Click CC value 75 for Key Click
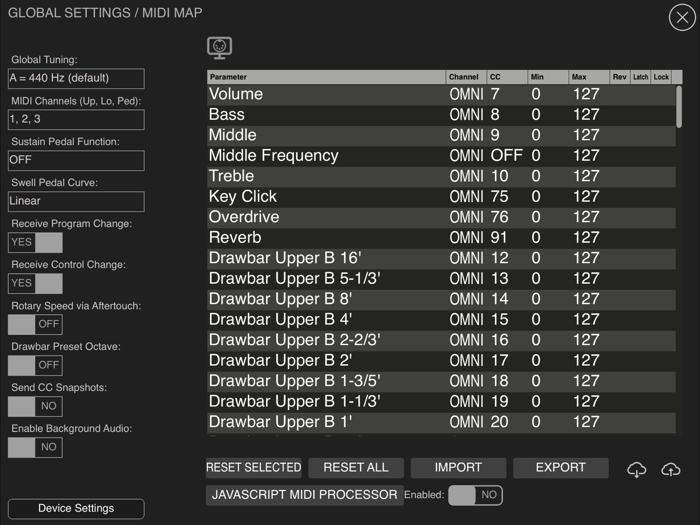The image size is (700, 525). [x=500, y=197]
